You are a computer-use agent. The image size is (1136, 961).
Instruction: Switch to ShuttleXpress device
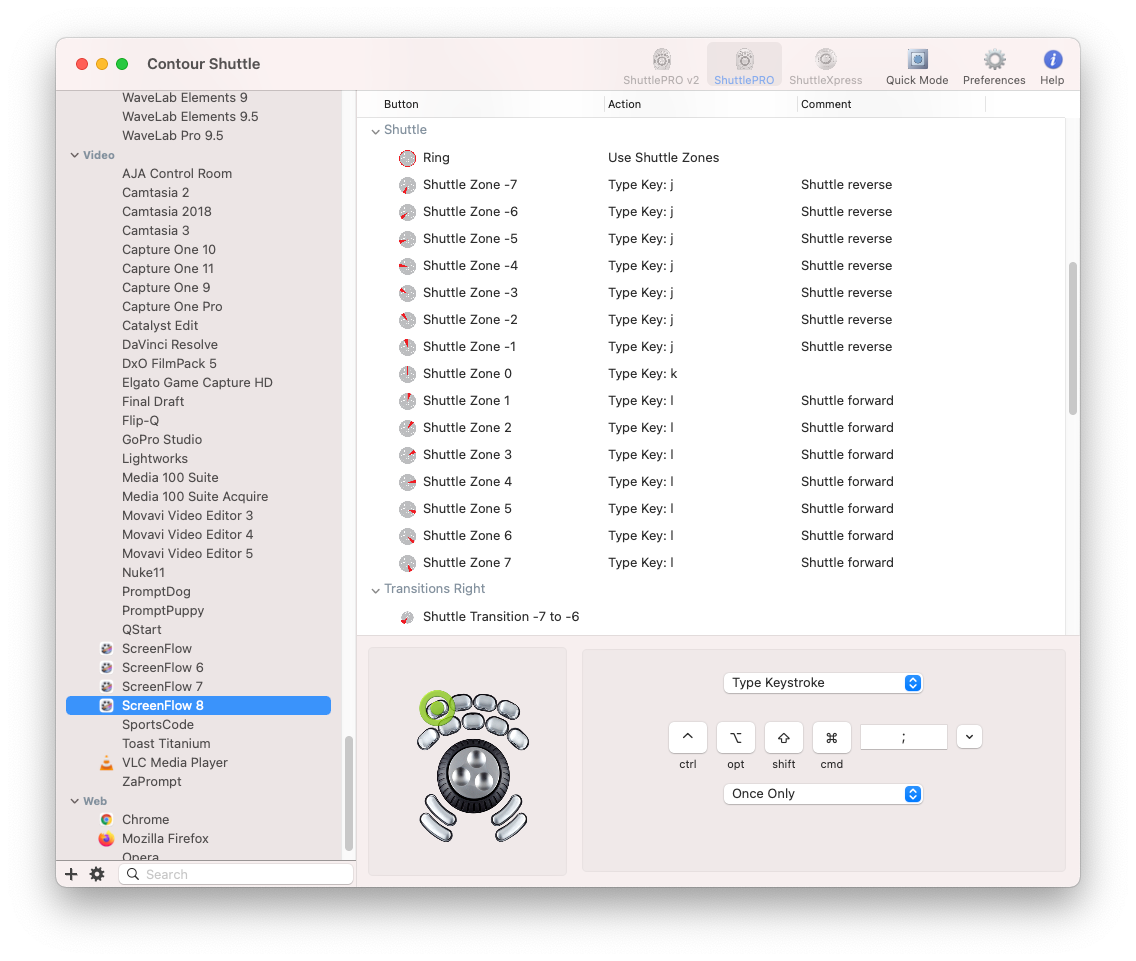click(825, 67)
